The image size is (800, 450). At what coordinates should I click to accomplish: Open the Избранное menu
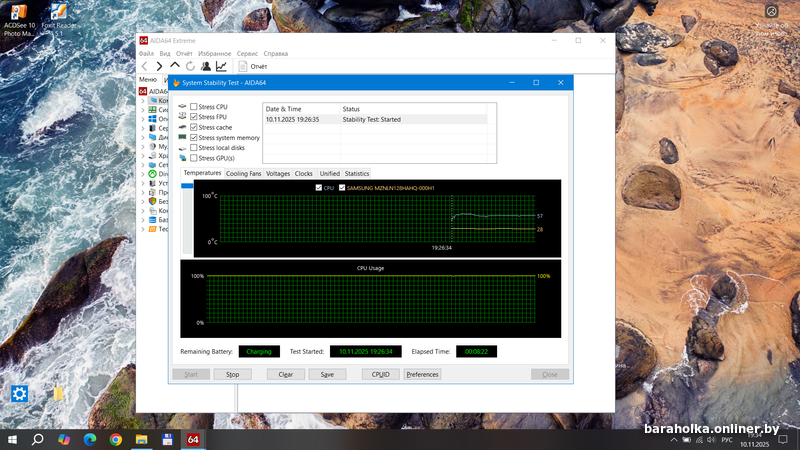(214, 54)
